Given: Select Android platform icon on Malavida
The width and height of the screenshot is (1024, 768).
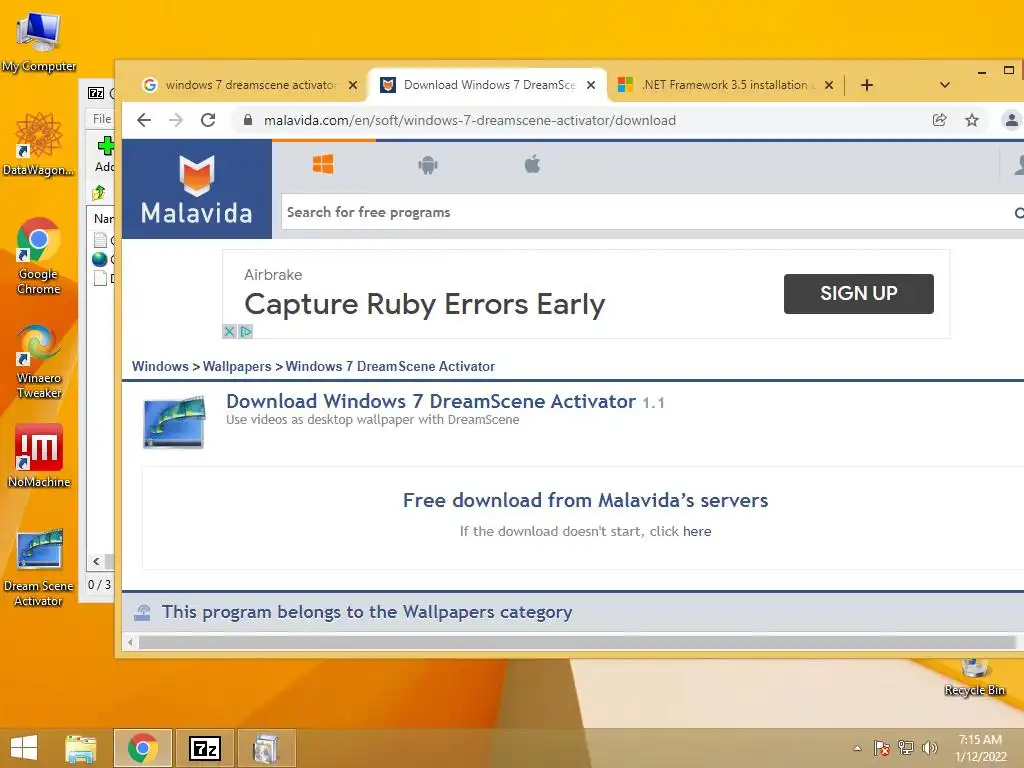Looking at the screenshot, I should (428, 165).
